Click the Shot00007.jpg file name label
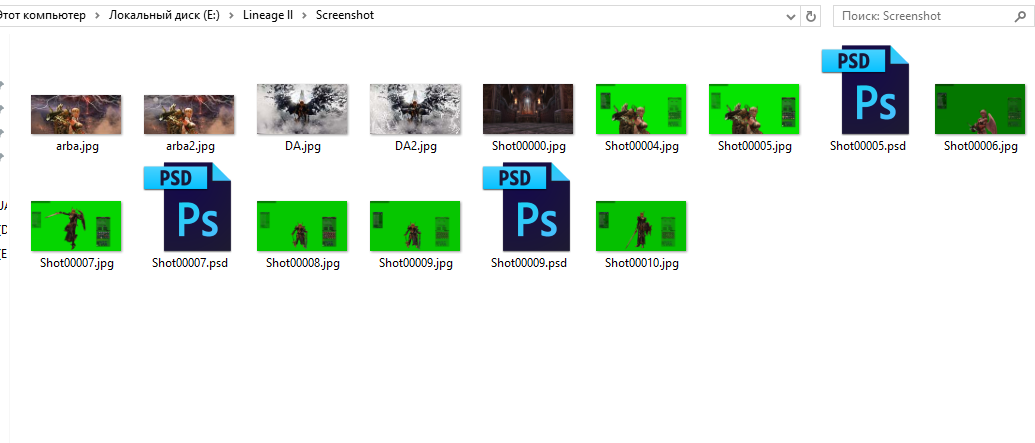The width and height of the screenshot is (1035, 443). (77, 263)
